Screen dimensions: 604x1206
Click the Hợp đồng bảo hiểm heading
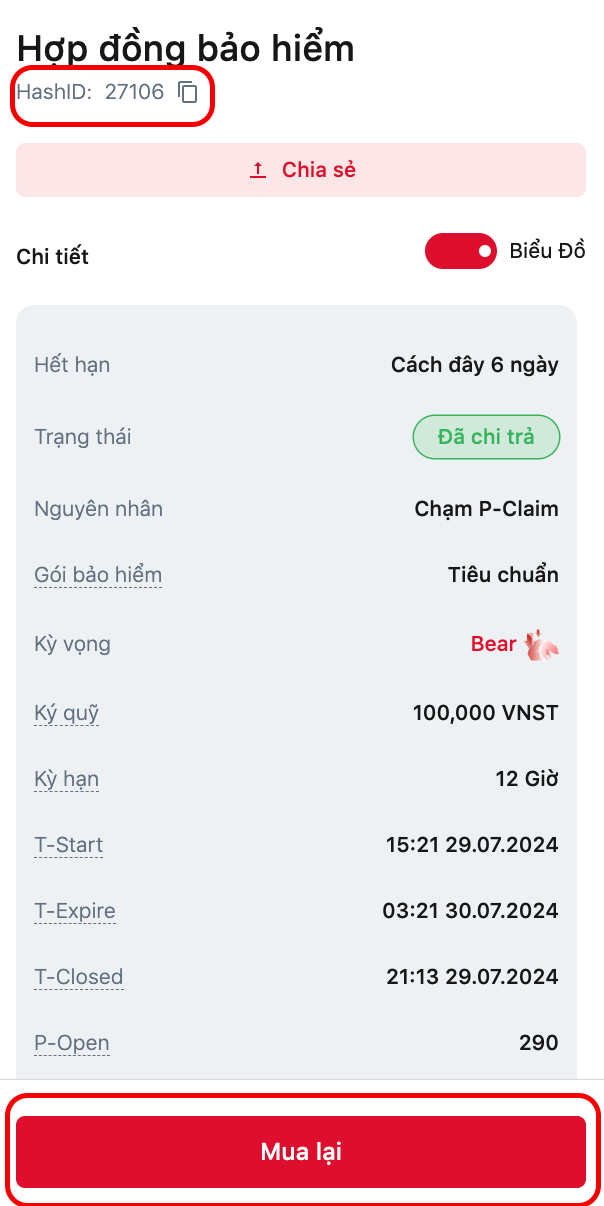coord(186,48)
